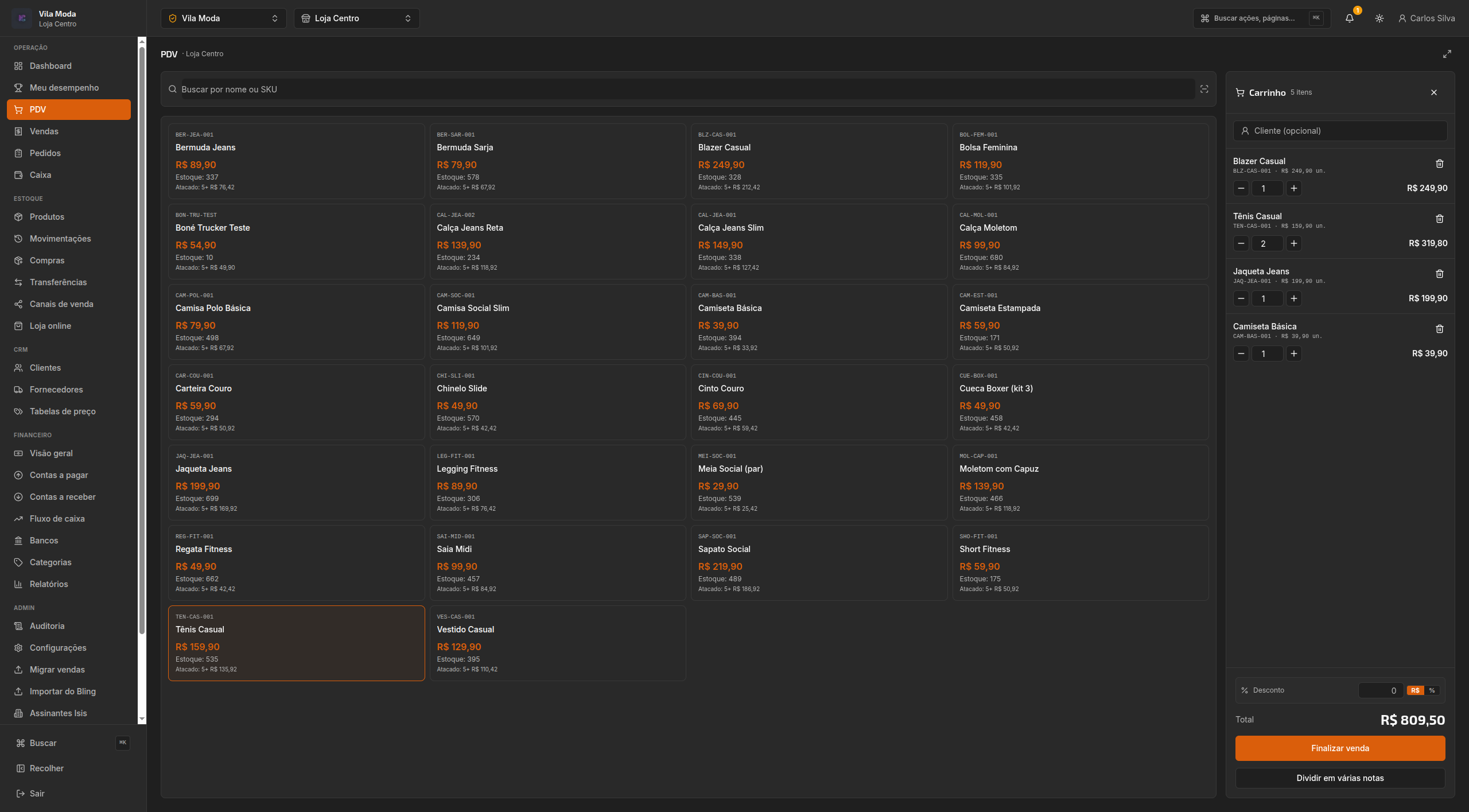The image size is (1469, 812).
Task: Open Tabelas de preço
Action: (x=69, y=411)
